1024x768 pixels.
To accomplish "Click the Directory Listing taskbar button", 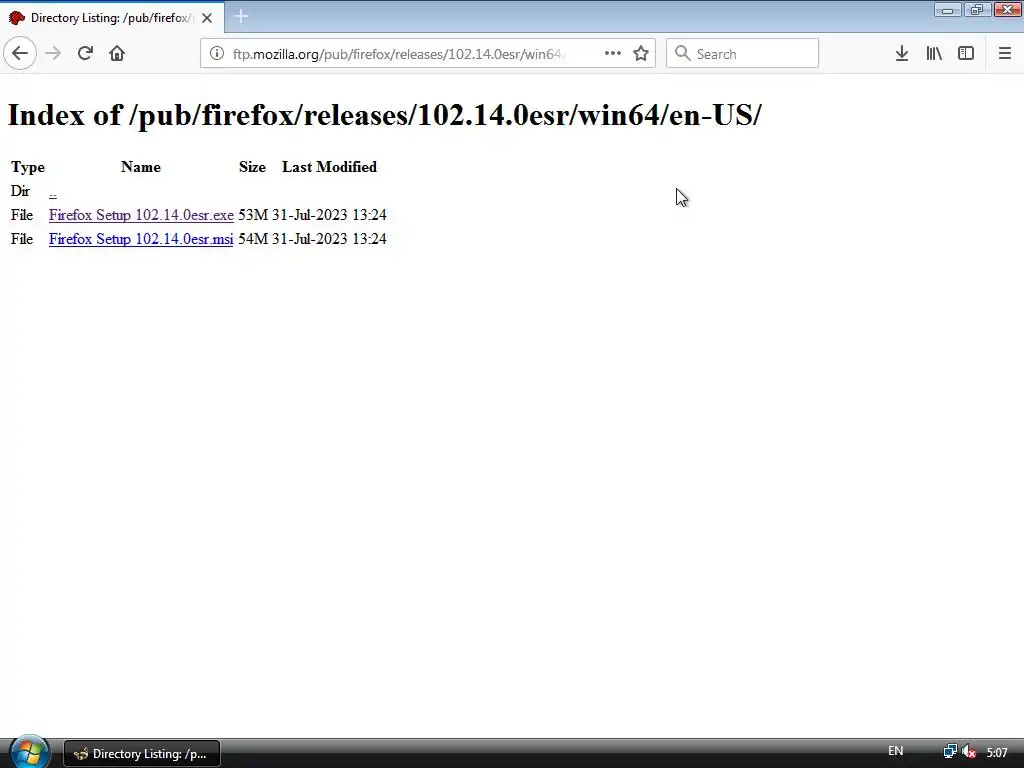I will coord(142,754).
